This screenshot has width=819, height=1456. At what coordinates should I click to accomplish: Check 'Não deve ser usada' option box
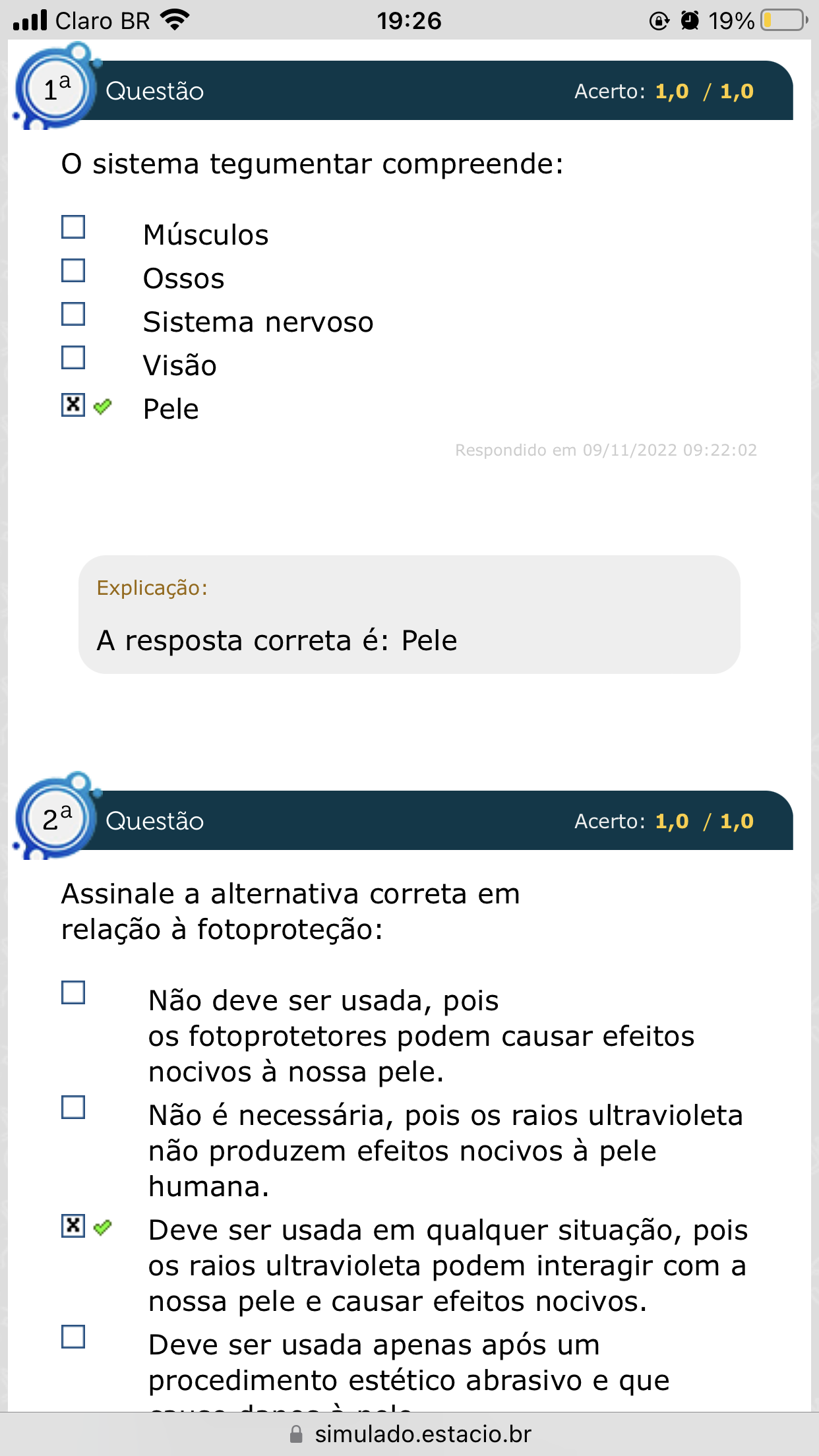[x=73, y=992]
